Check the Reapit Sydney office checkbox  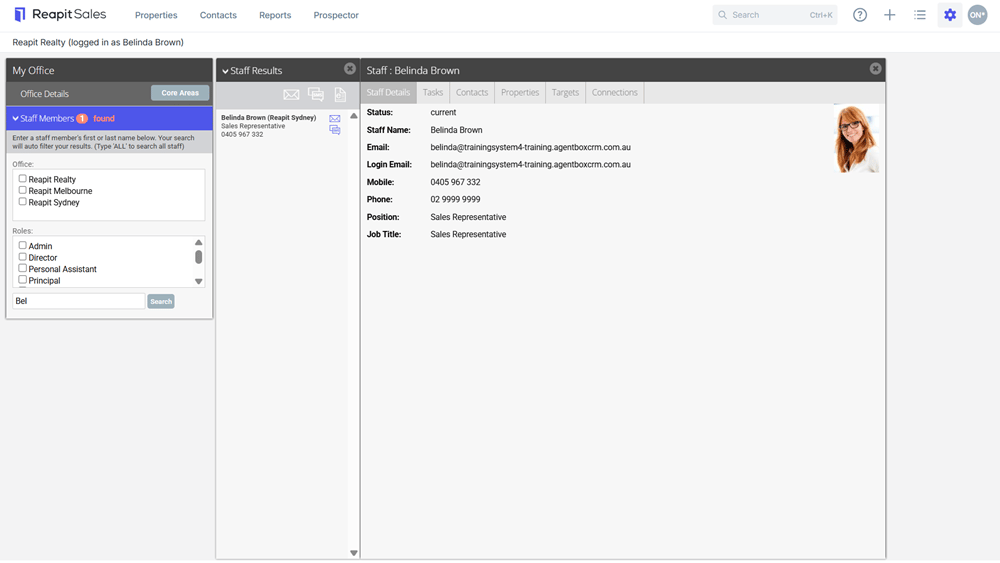tap(22, 201)
